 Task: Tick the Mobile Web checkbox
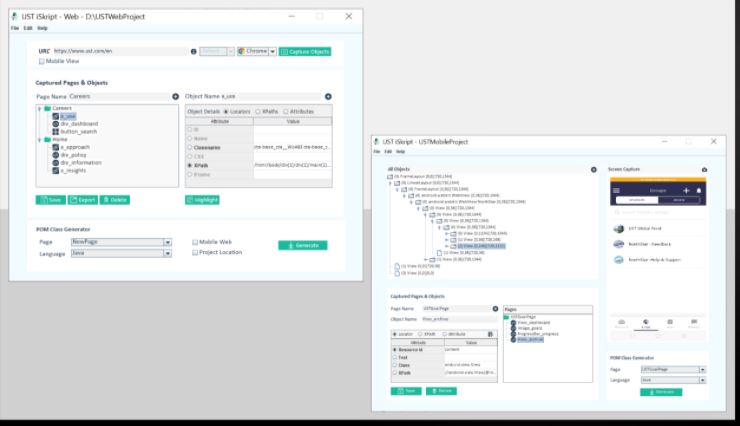(195, 242)
